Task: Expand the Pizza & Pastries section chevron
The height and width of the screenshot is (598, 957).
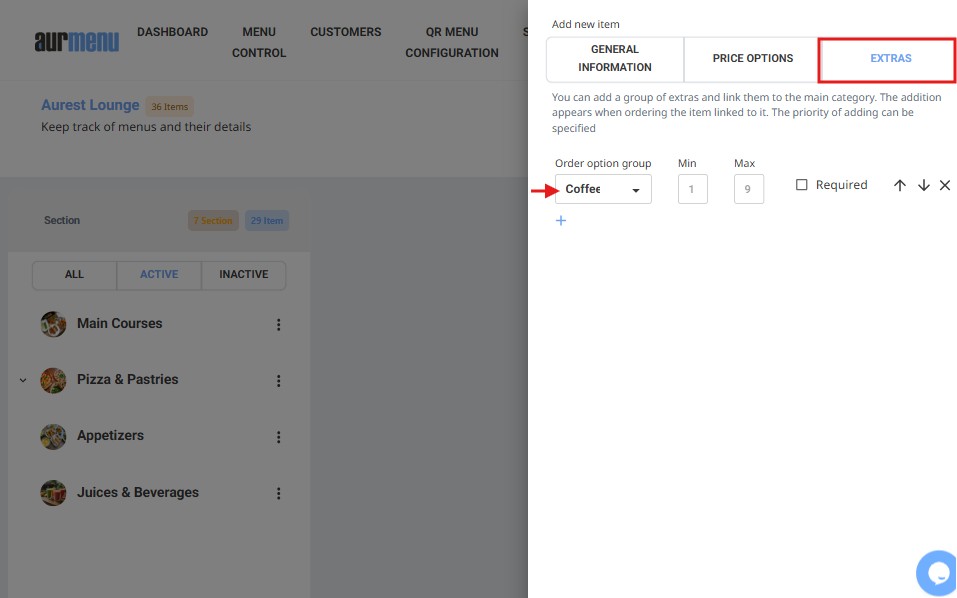Action: click(23, 380)
